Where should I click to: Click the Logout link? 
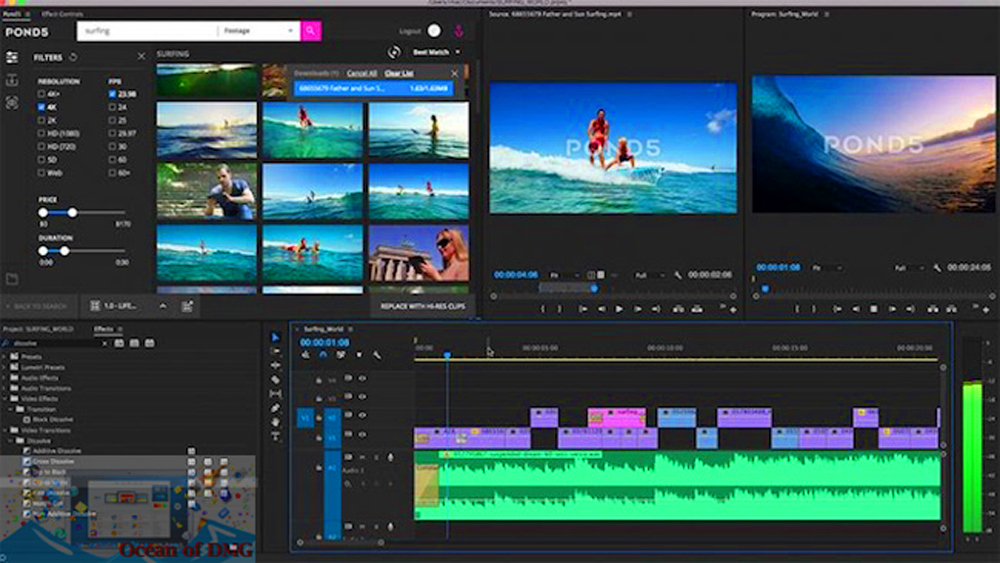(x=409, y=31)
